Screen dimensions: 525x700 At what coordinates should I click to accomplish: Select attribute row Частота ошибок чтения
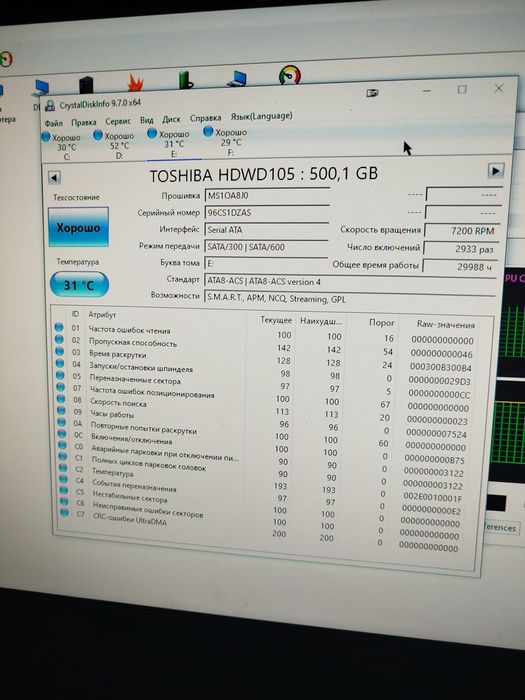(x=263, y=333)
